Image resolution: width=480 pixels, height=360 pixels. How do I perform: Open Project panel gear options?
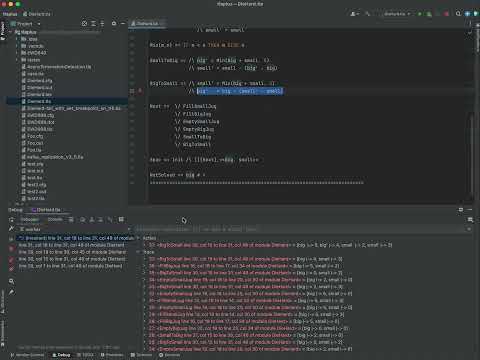coord(114,24)
